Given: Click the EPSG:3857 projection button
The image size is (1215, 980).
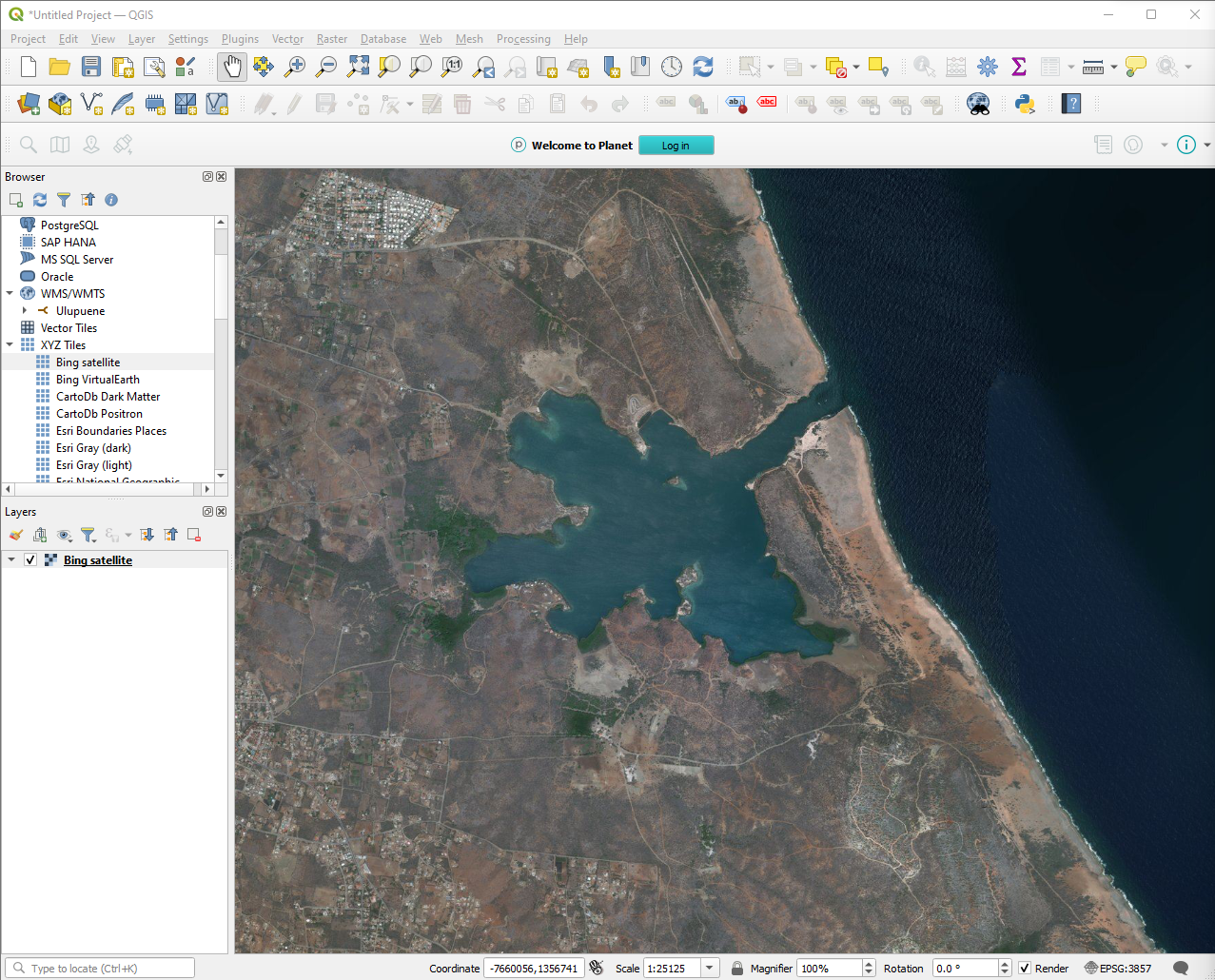Looking at the screenshot, I should [x=1118, y=969].
